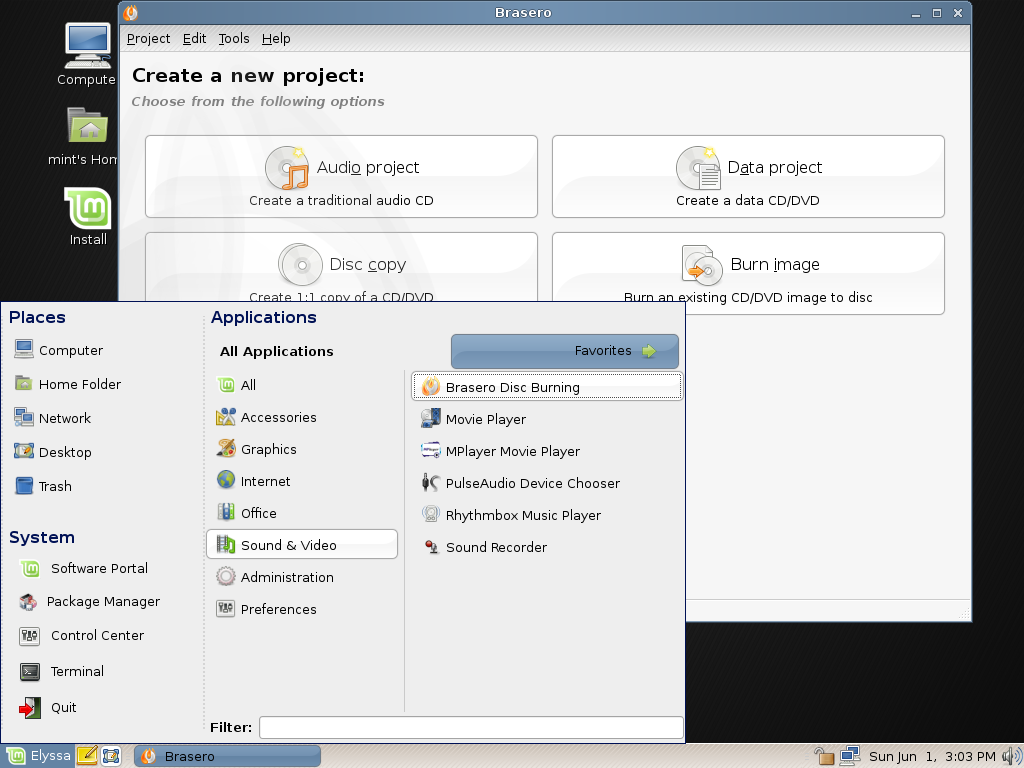
Task: Switch to Favorites view
Action: [x=564, y=351]
